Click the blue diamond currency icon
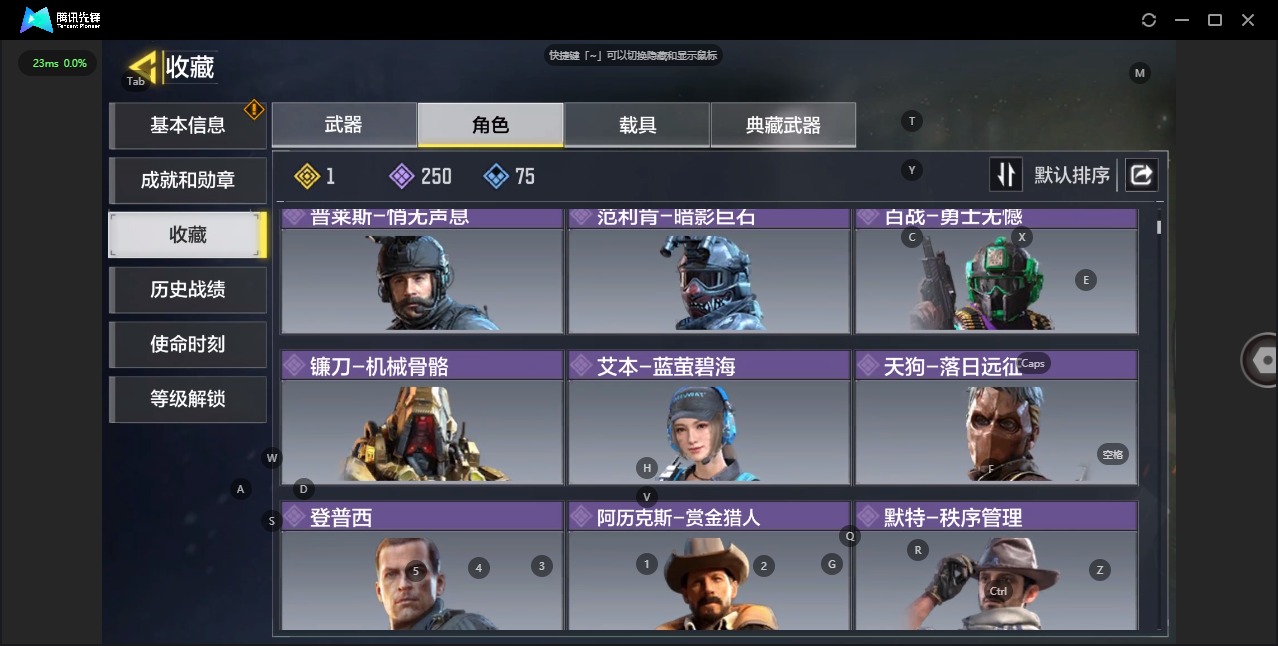 pyautogui.click(x=496, y=177)
